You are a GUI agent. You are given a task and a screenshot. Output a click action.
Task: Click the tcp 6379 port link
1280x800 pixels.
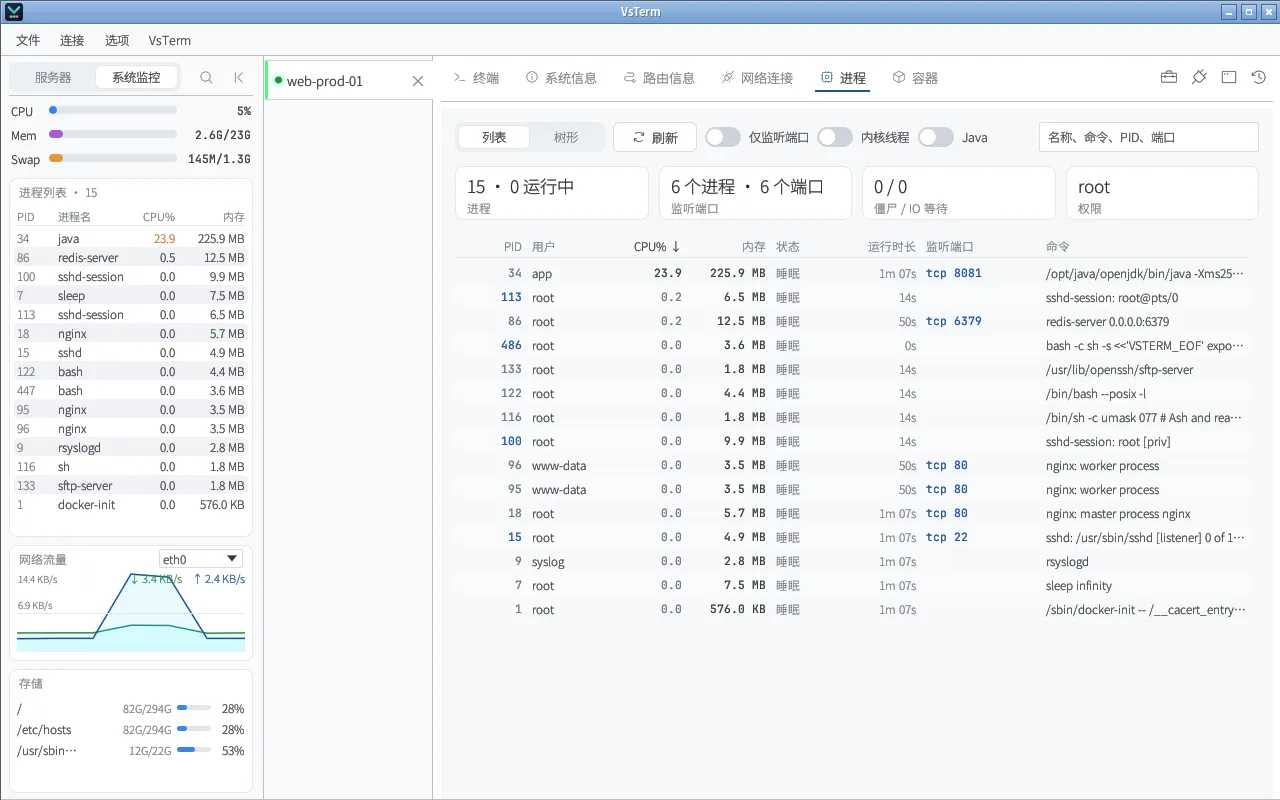(953, 321)
